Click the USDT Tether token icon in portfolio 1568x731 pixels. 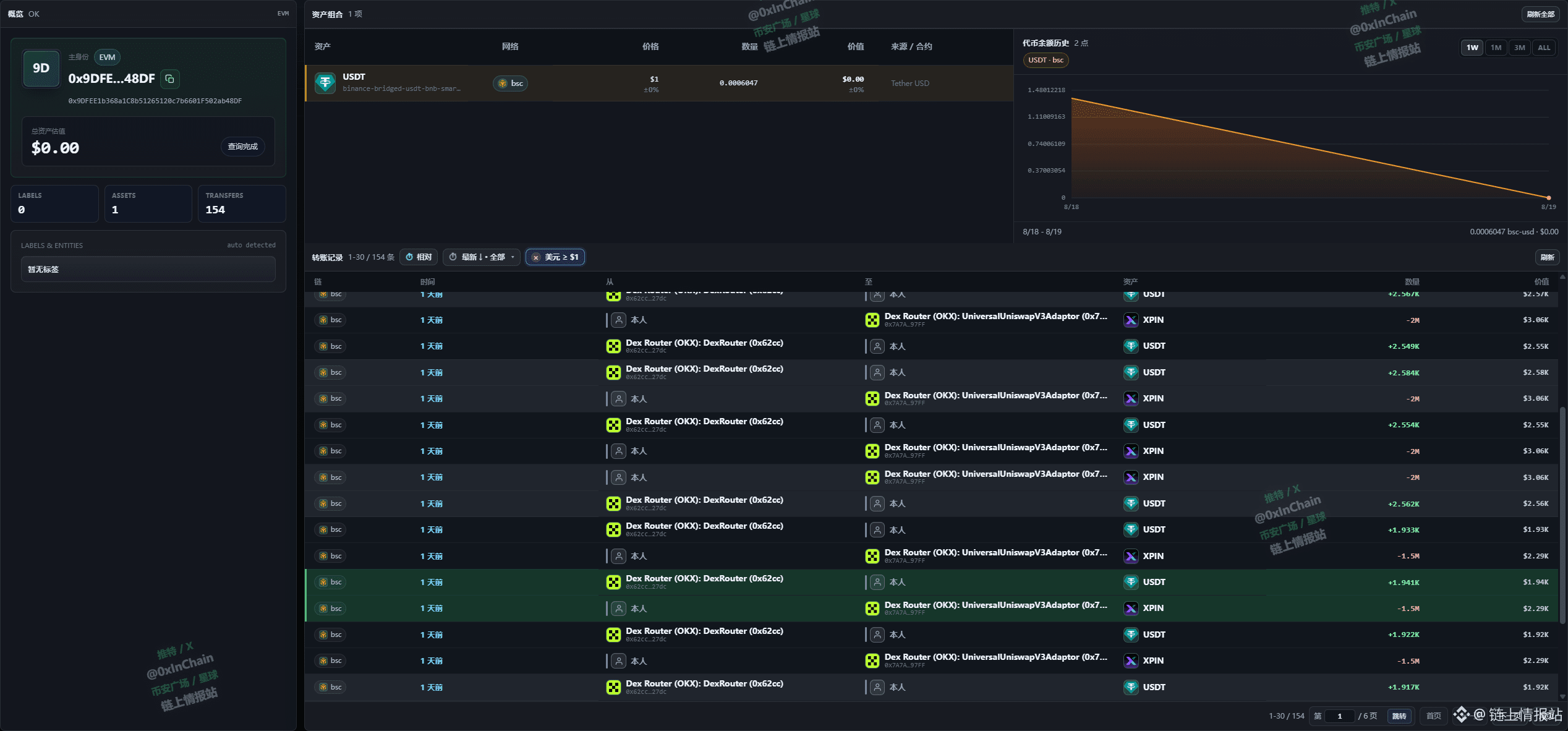[x=325, y=83]
